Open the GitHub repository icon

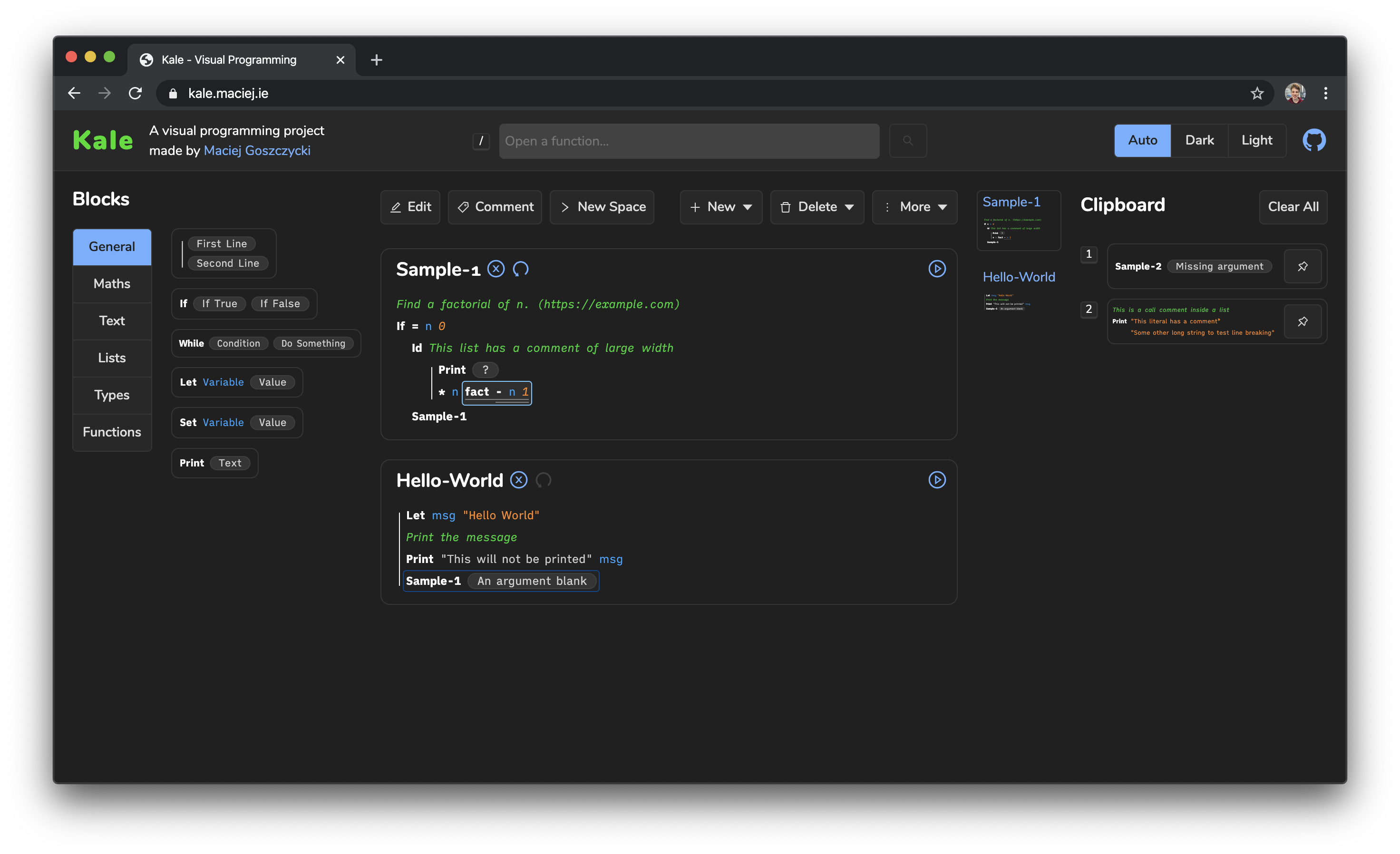pos(1313,140)
